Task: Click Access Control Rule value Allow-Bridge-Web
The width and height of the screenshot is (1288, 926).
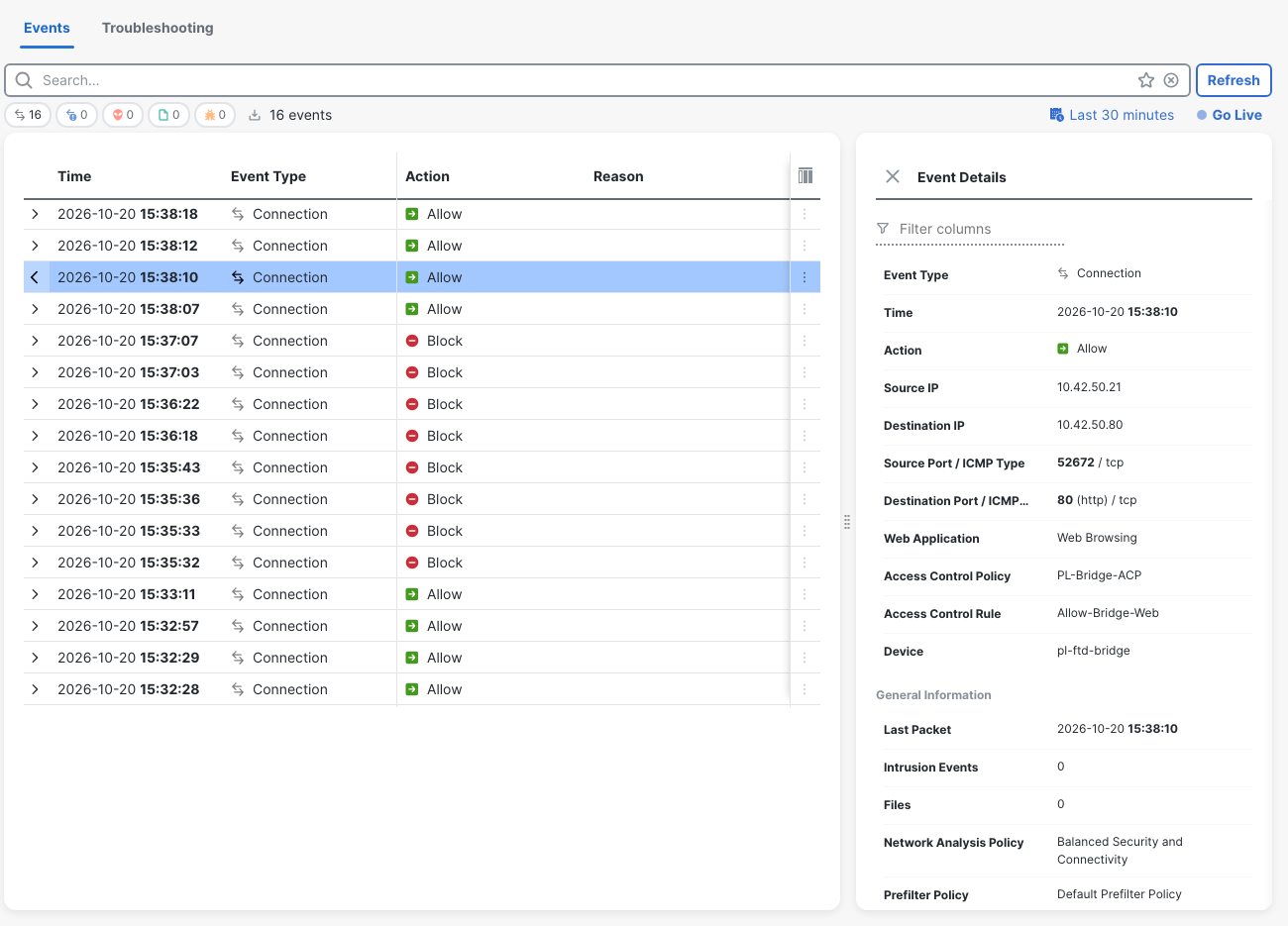Action: click(x=1108, y=613)
